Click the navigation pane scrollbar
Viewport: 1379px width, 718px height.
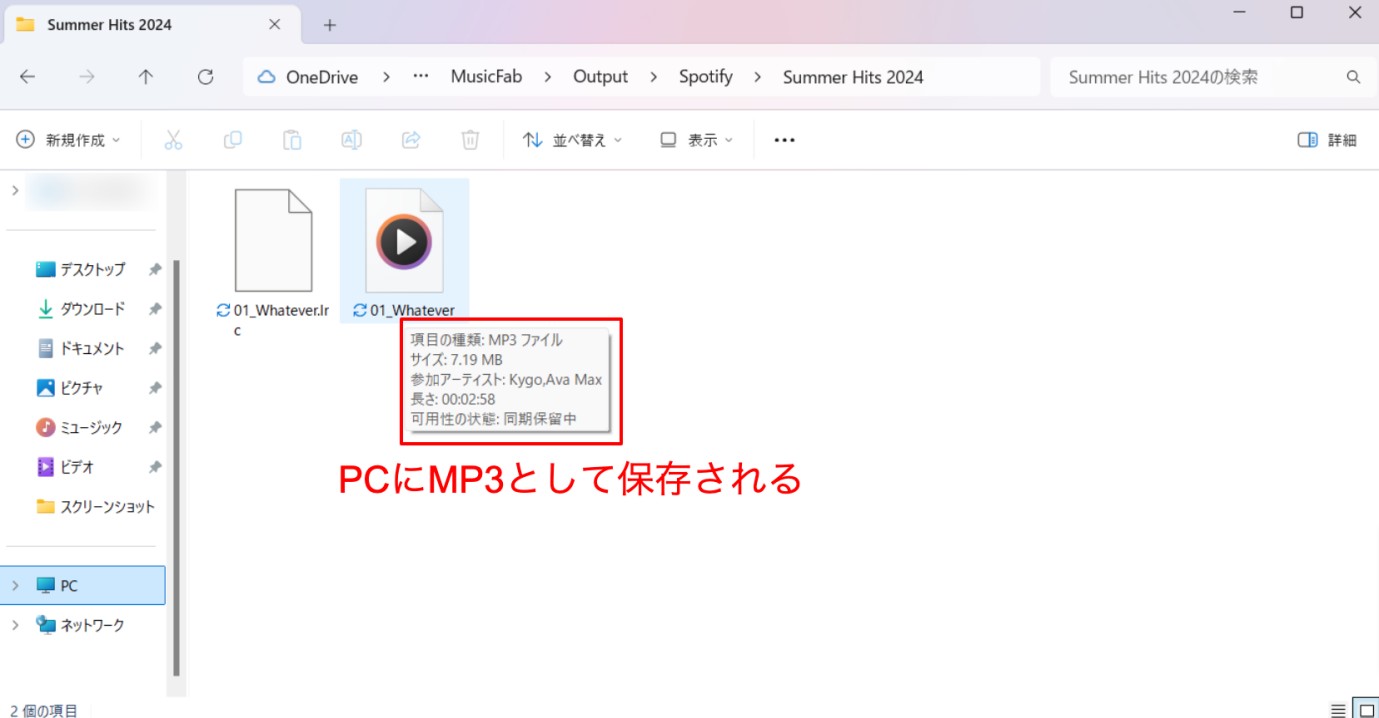pyautogui.click(x=177, y=468)
